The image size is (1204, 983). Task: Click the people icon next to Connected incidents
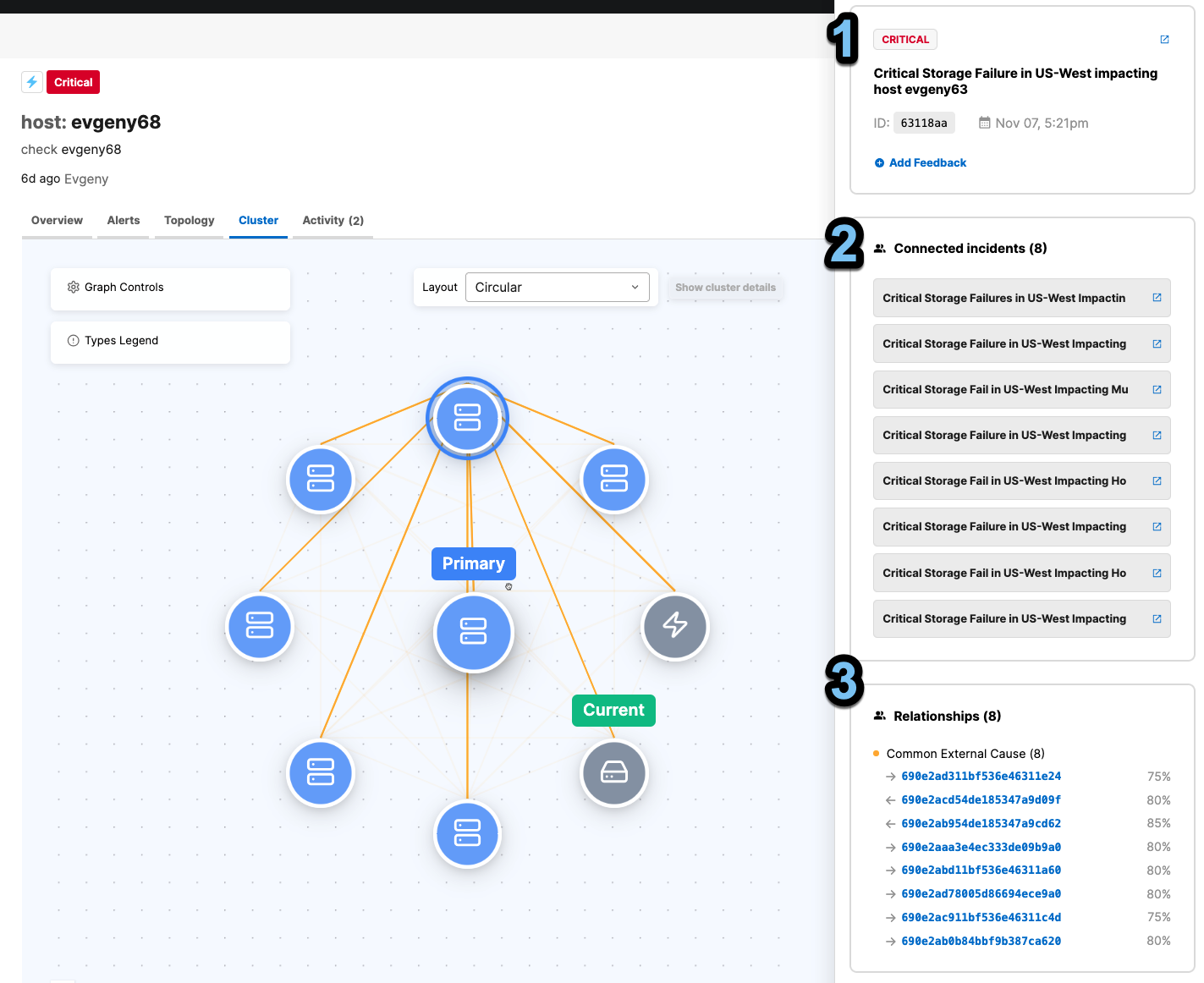click(x=880, y=248)
